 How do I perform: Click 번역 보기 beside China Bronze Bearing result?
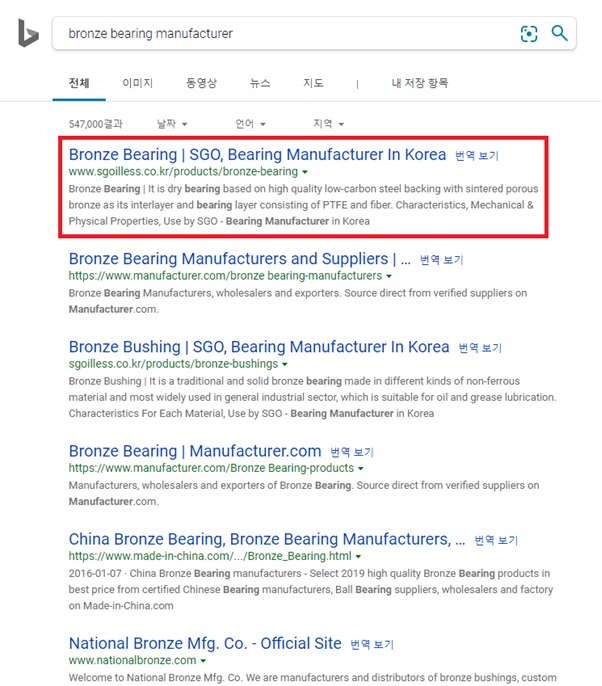496,540
